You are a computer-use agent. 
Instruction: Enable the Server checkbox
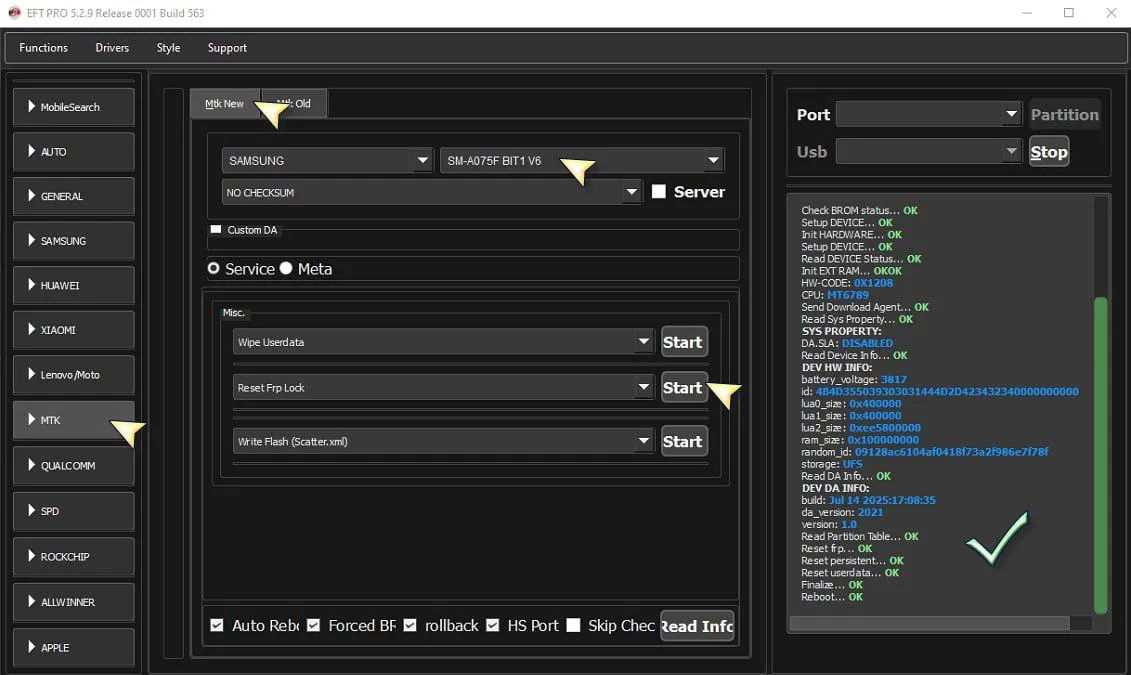[x=659, y=192]
